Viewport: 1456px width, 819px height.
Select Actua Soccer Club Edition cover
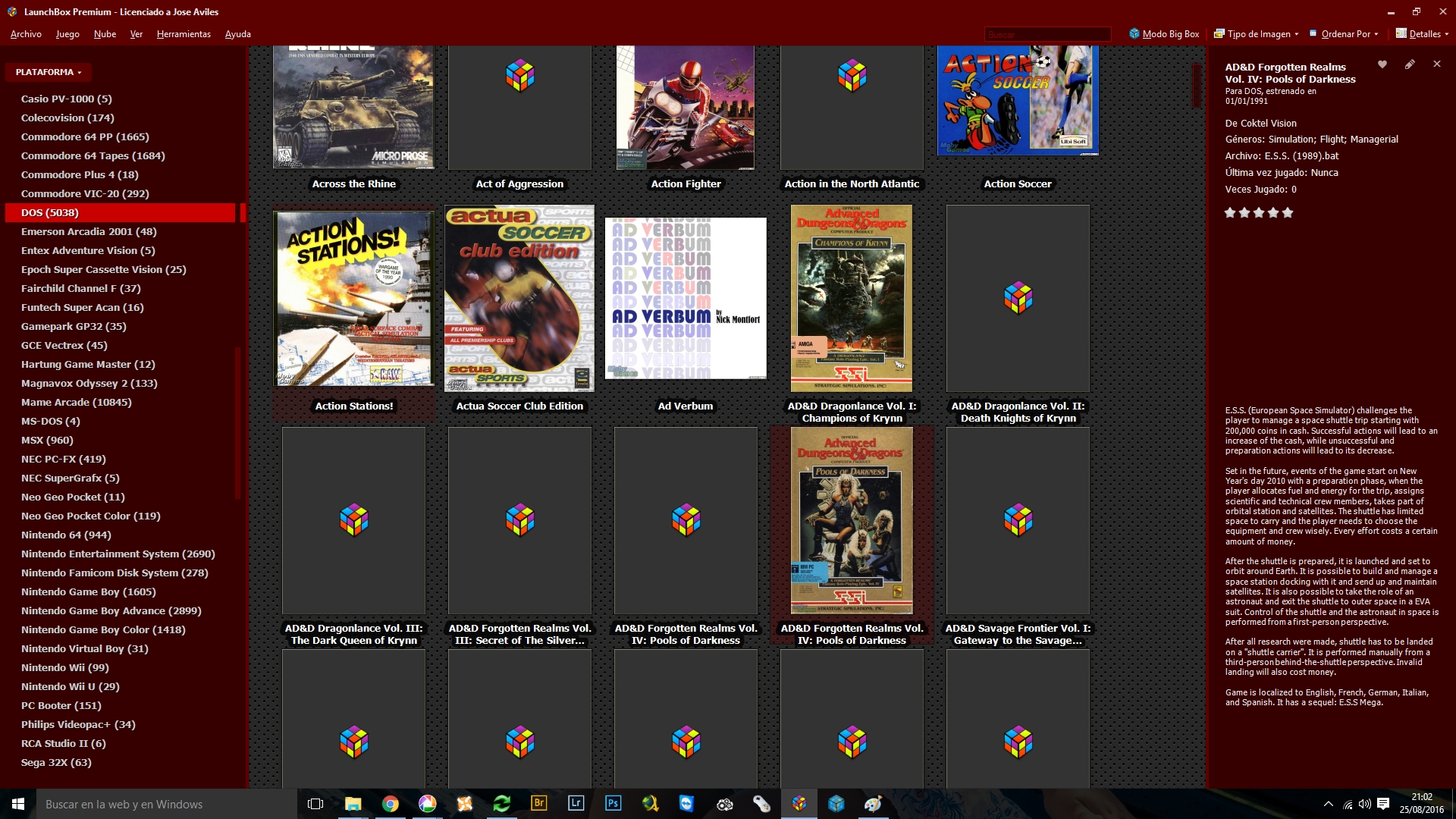click(519, 298)
